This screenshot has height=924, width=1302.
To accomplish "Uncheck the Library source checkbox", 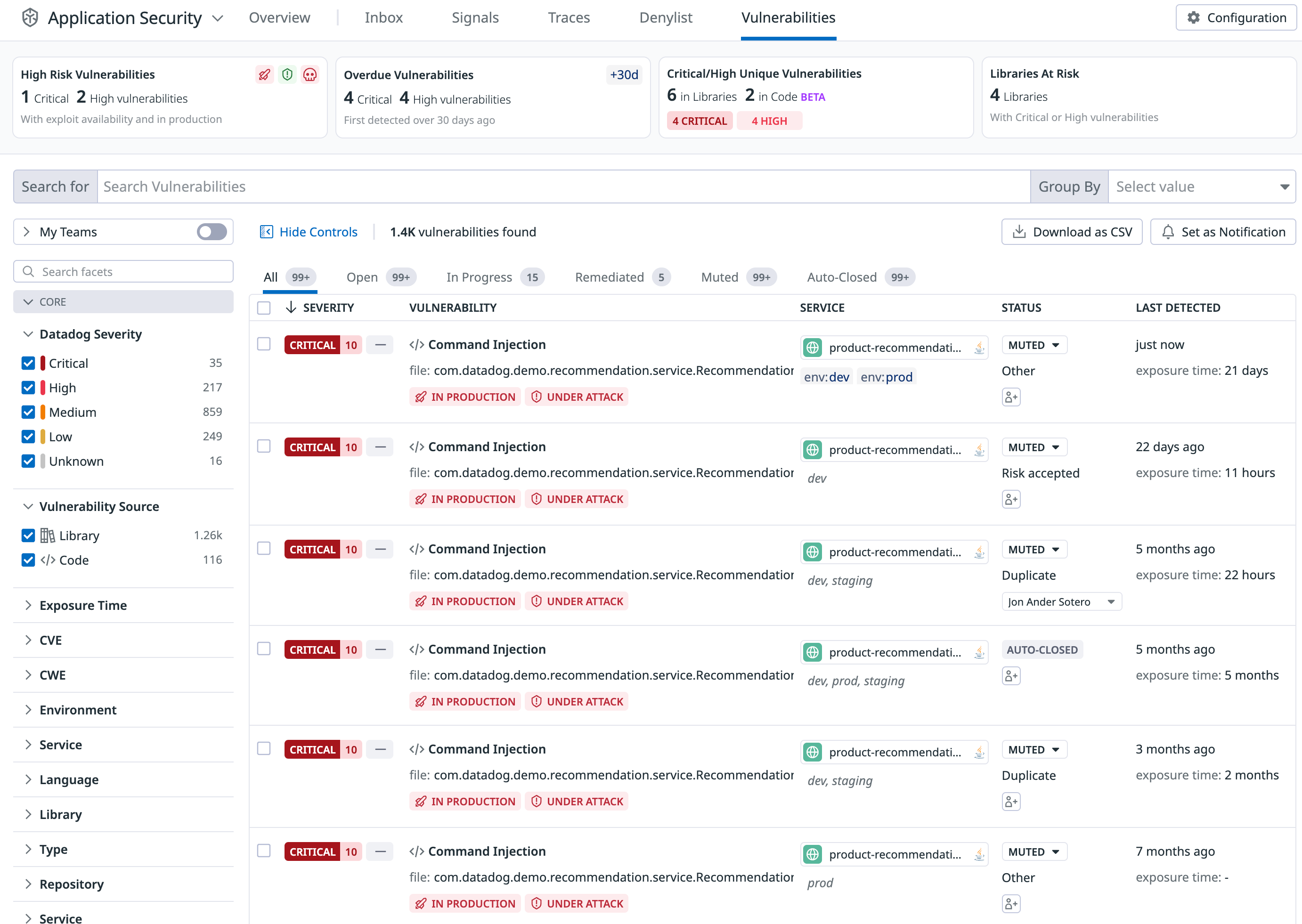I will pyautogui.click(x=28, y=535).
